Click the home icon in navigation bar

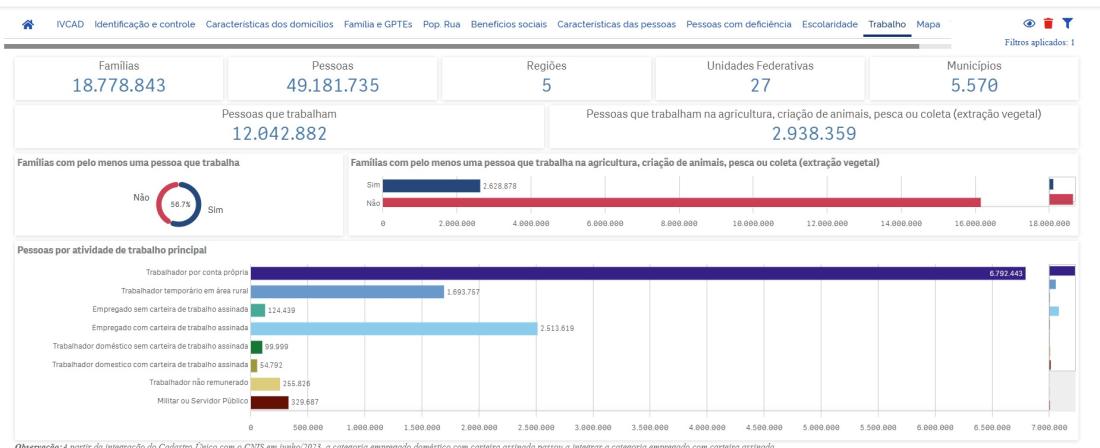click(x=29, y=24)
